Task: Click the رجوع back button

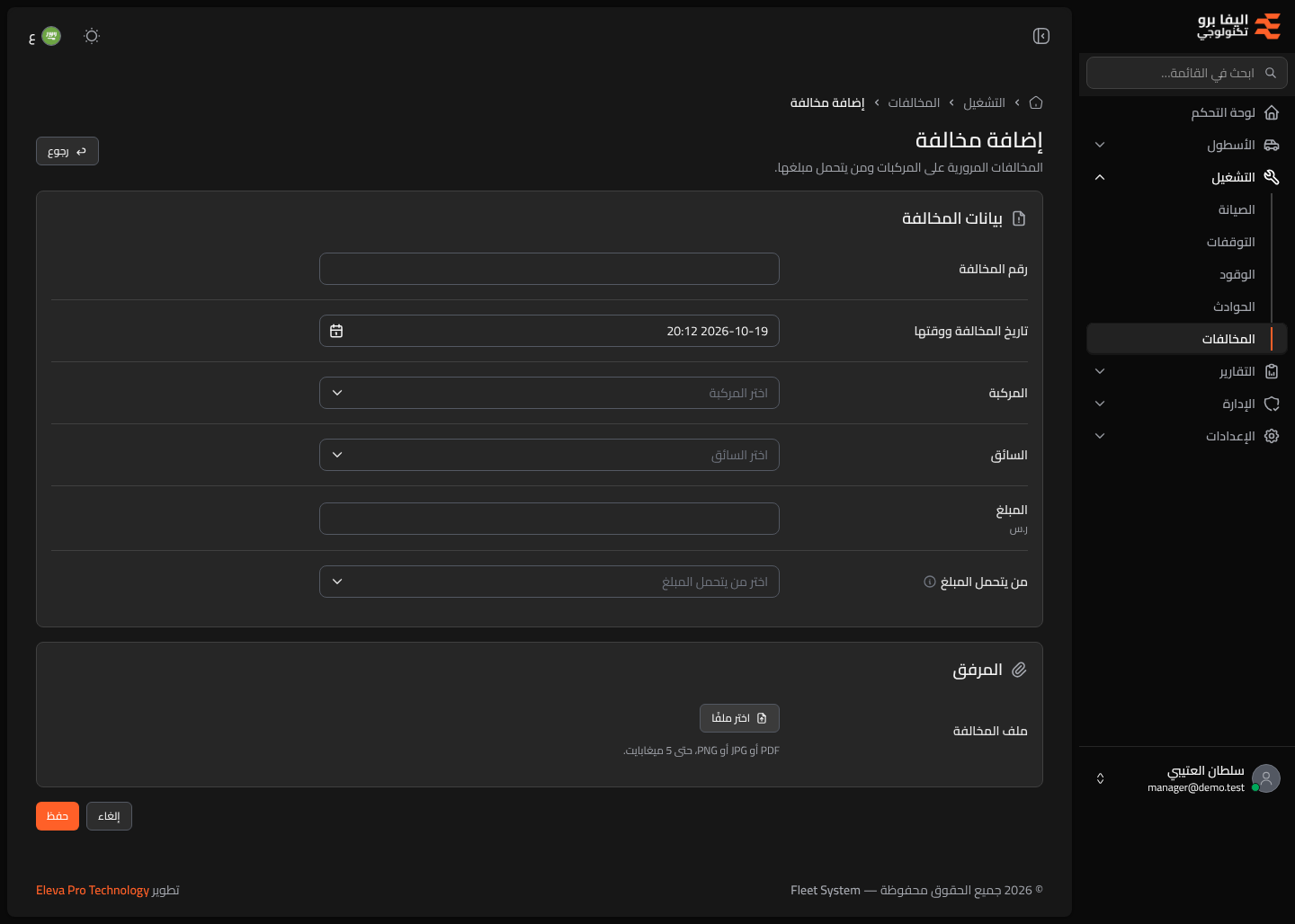Action: pos(67,151)
